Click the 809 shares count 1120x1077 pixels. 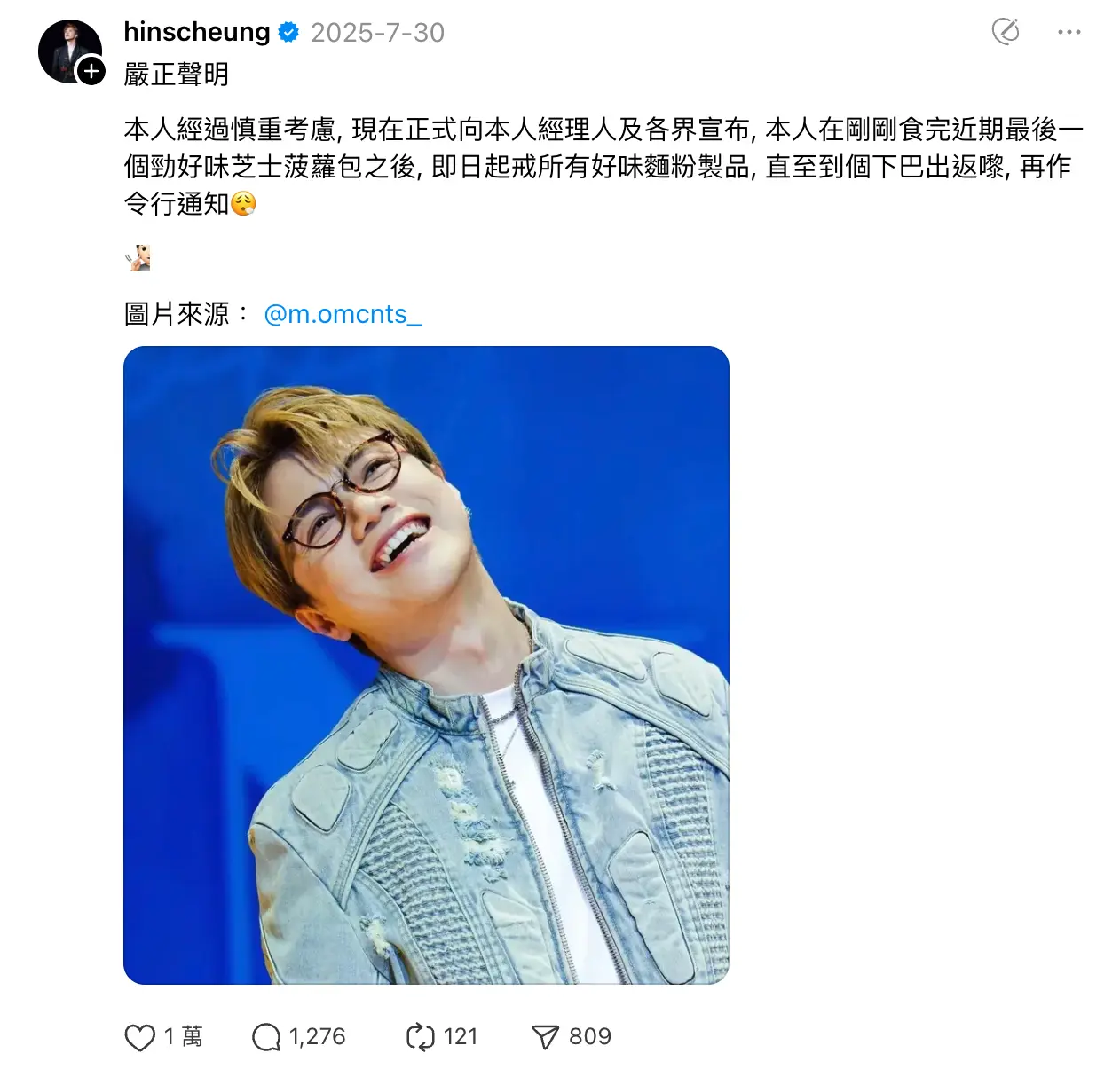[590, 1037]
